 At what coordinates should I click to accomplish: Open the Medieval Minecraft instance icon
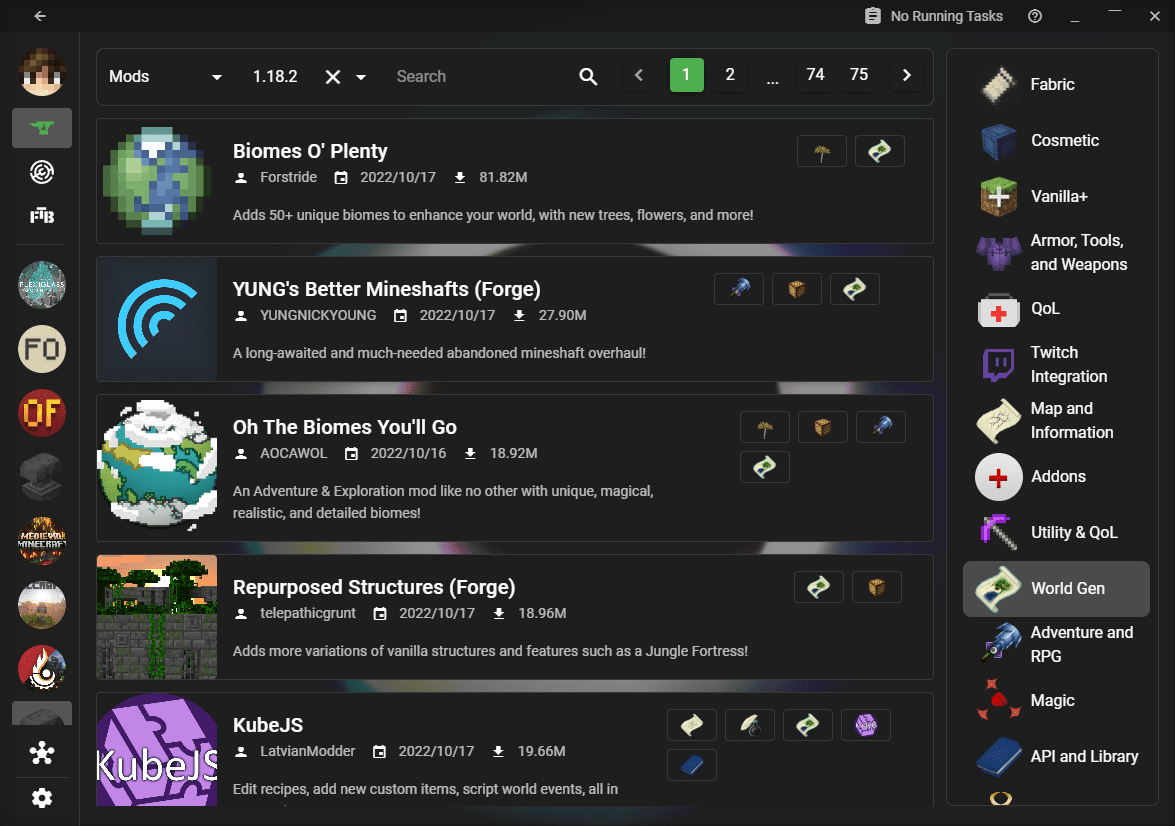[x=42, y=540]
